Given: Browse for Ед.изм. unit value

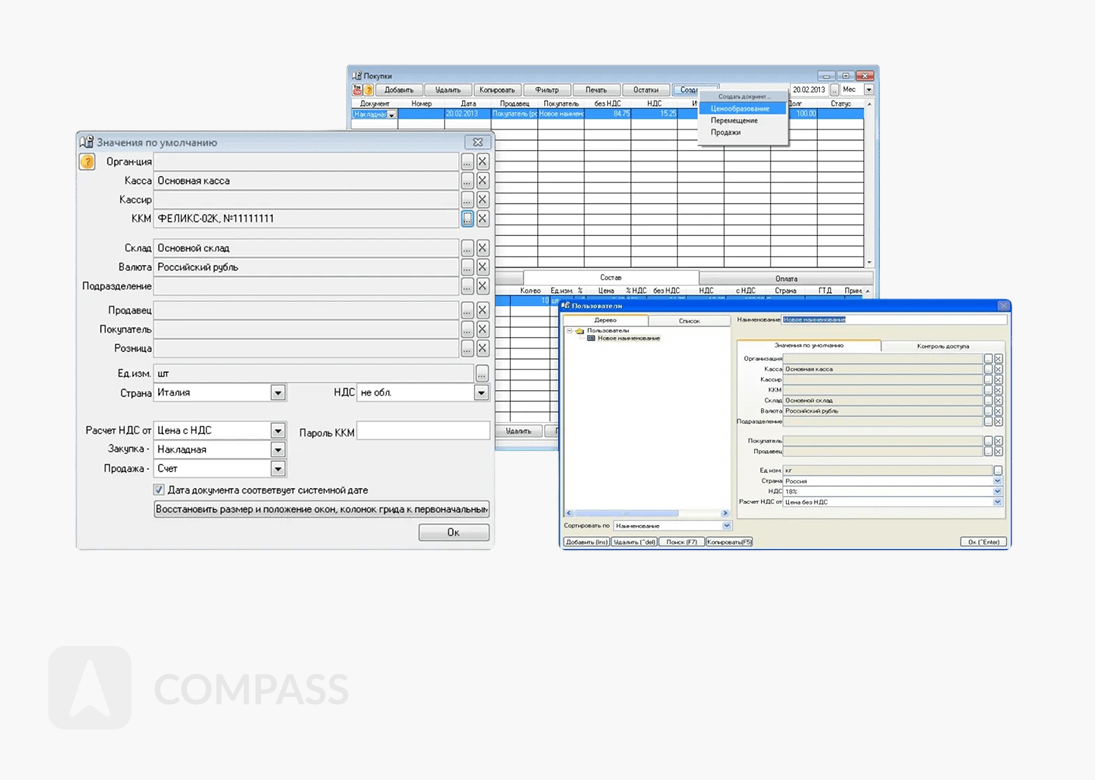Looking at the screenshot, I should click(x=482, y=374).
